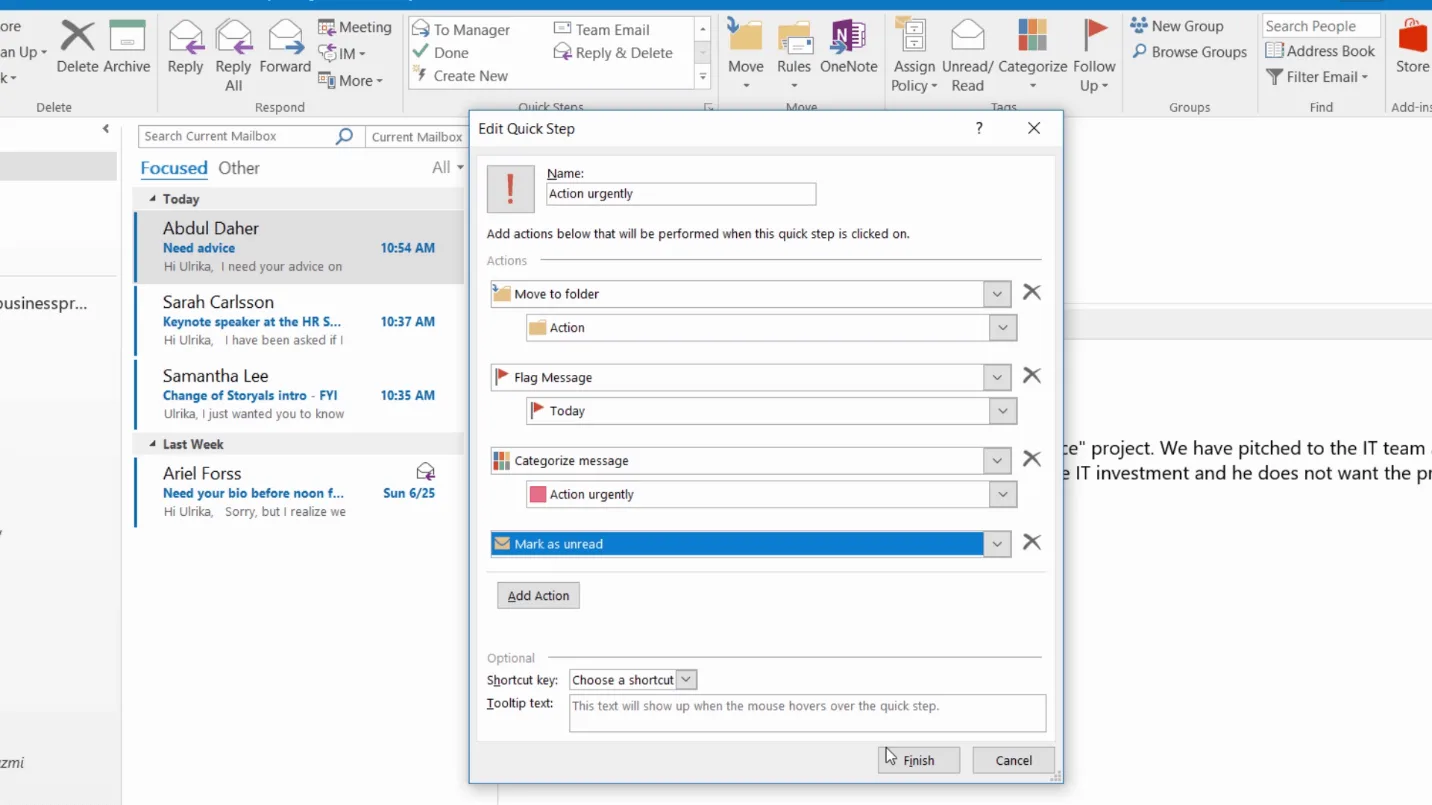Open the Address Book
The image size is (1432, 805).
pyautogui.click(x=1320, y=51)
